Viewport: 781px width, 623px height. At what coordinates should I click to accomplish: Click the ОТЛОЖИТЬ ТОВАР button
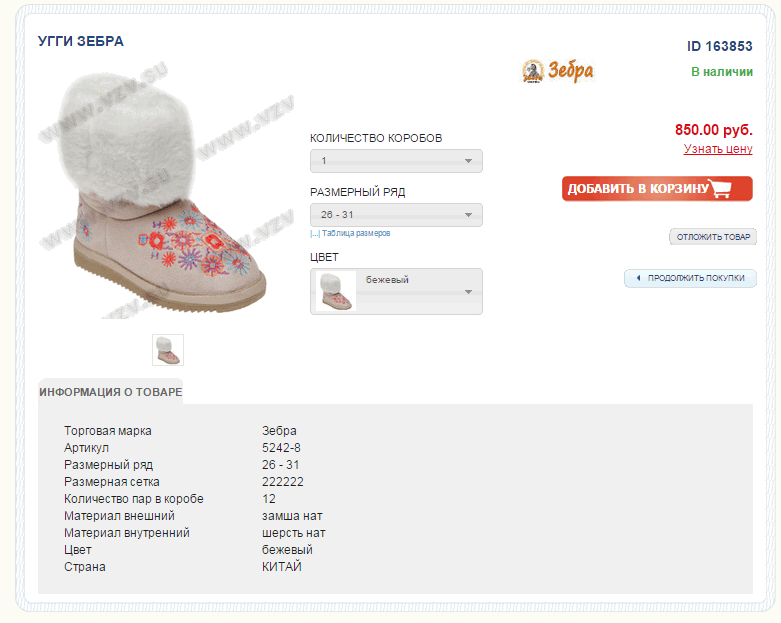point(713,237)
